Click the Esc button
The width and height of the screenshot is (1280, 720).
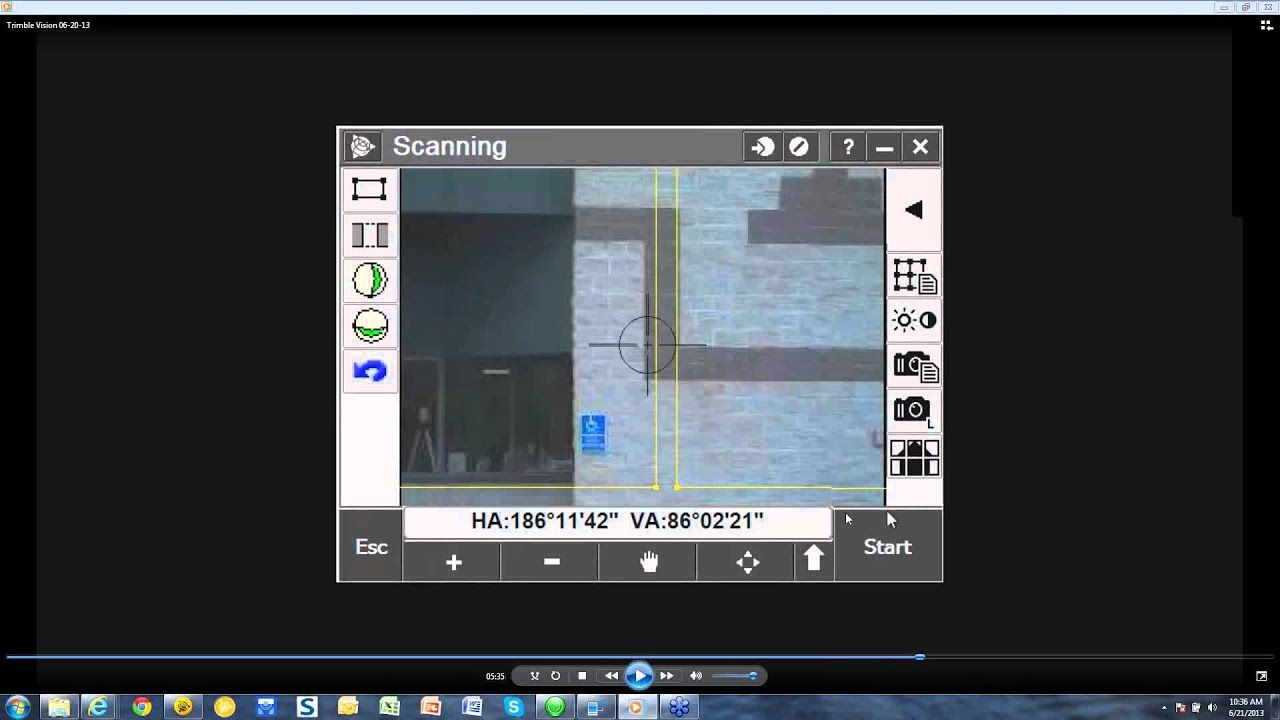click(x=371, y=547)
